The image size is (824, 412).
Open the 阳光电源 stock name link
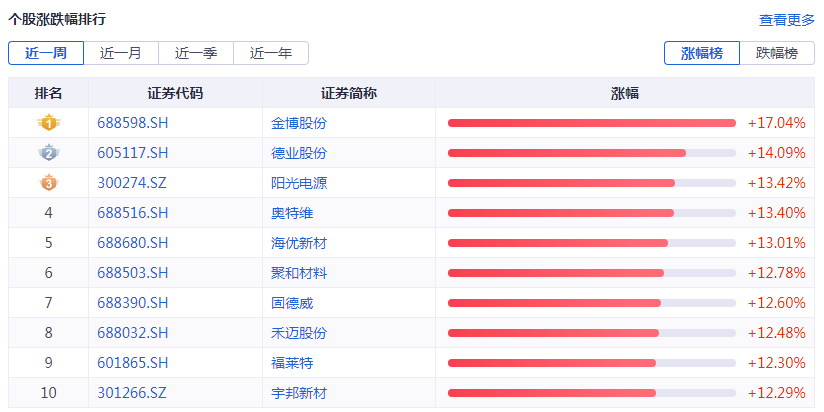click(x=299, y=183)
